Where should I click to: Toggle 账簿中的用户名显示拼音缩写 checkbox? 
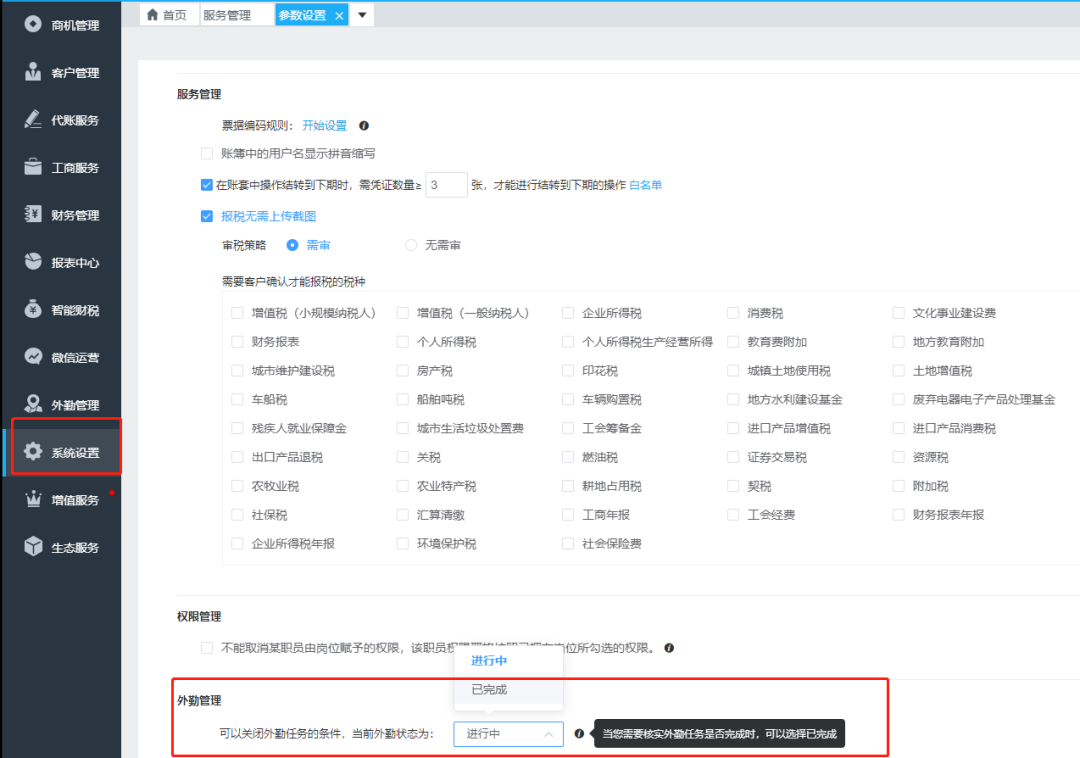coord(207,154)
